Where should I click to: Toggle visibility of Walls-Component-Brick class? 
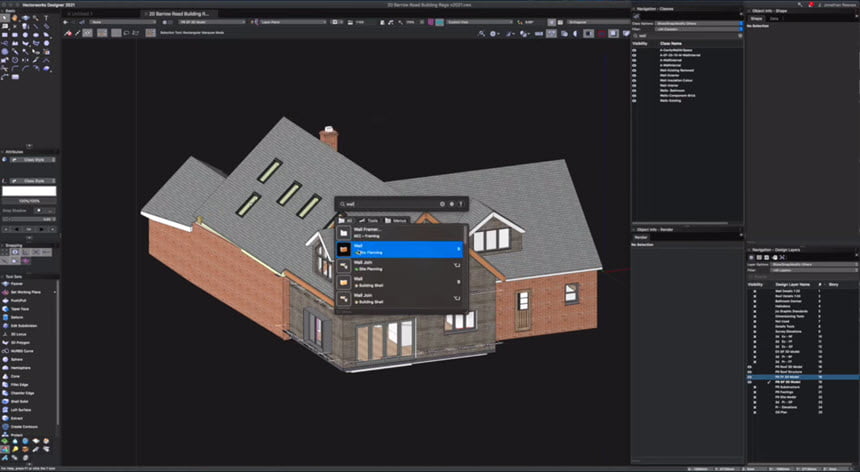pyautogui.click(x=635, y=95)
